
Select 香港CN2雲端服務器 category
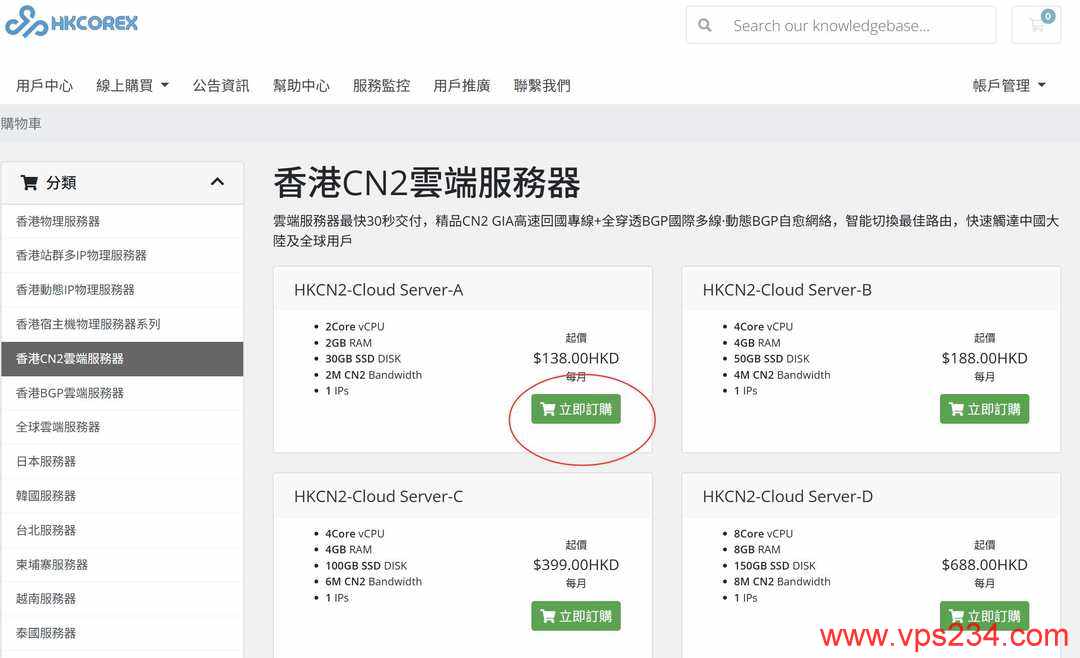click(x=122, y=358)
